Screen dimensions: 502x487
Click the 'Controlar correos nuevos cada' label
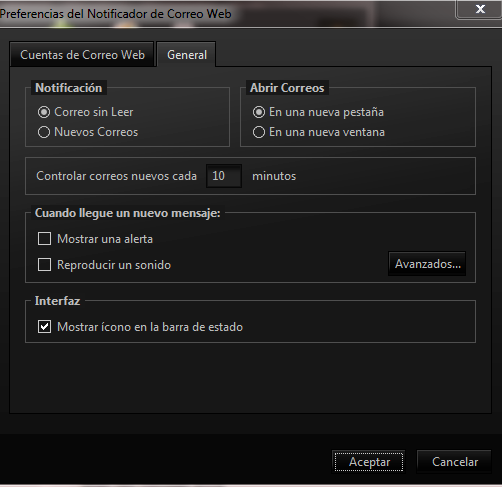[116, 176]
